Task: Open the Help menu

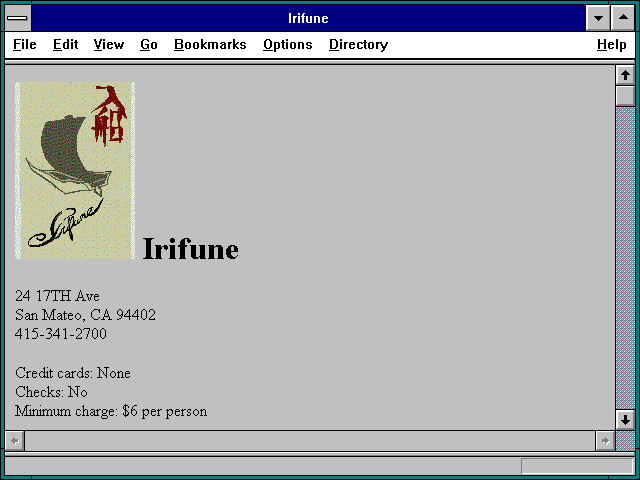Action: coord(611,44)
